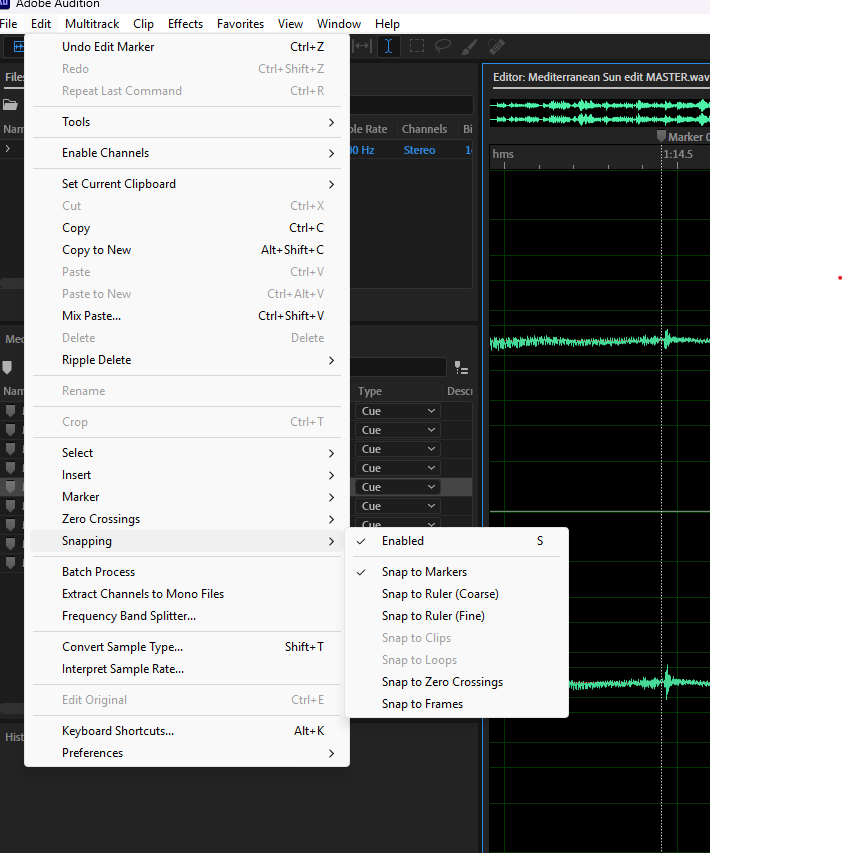Open the Help menu
The image size is (843, 853).
click(x=387, y=24)
